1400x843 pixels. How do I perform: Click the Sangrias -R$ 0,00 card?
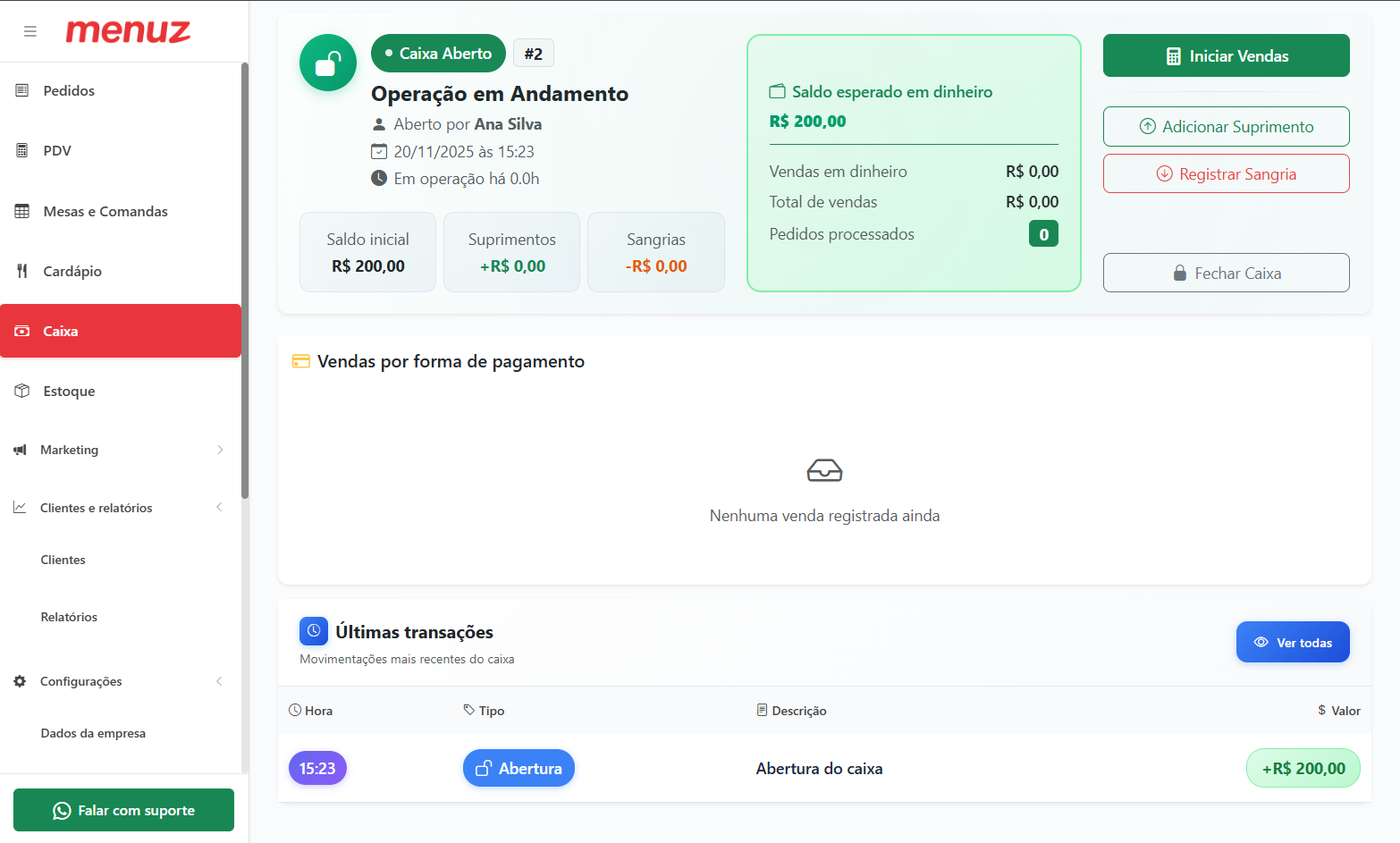point(656,252)
